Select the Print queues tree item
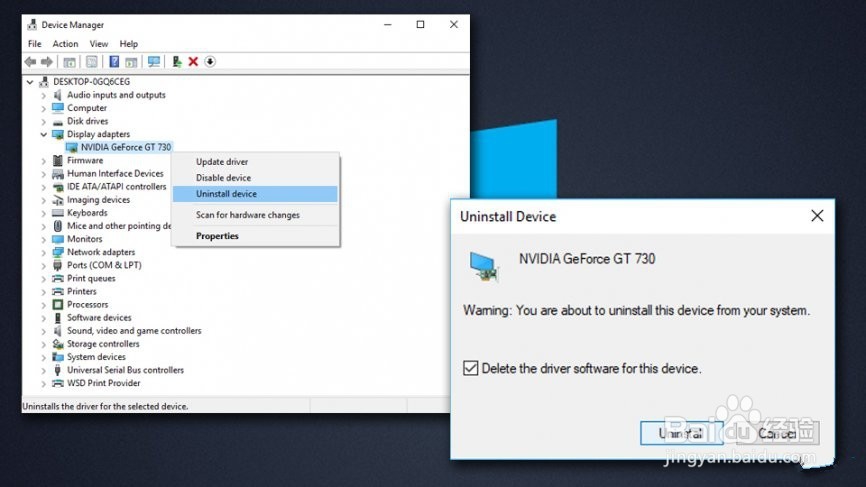Screen dimensions: 866x487 click(91, 278)
